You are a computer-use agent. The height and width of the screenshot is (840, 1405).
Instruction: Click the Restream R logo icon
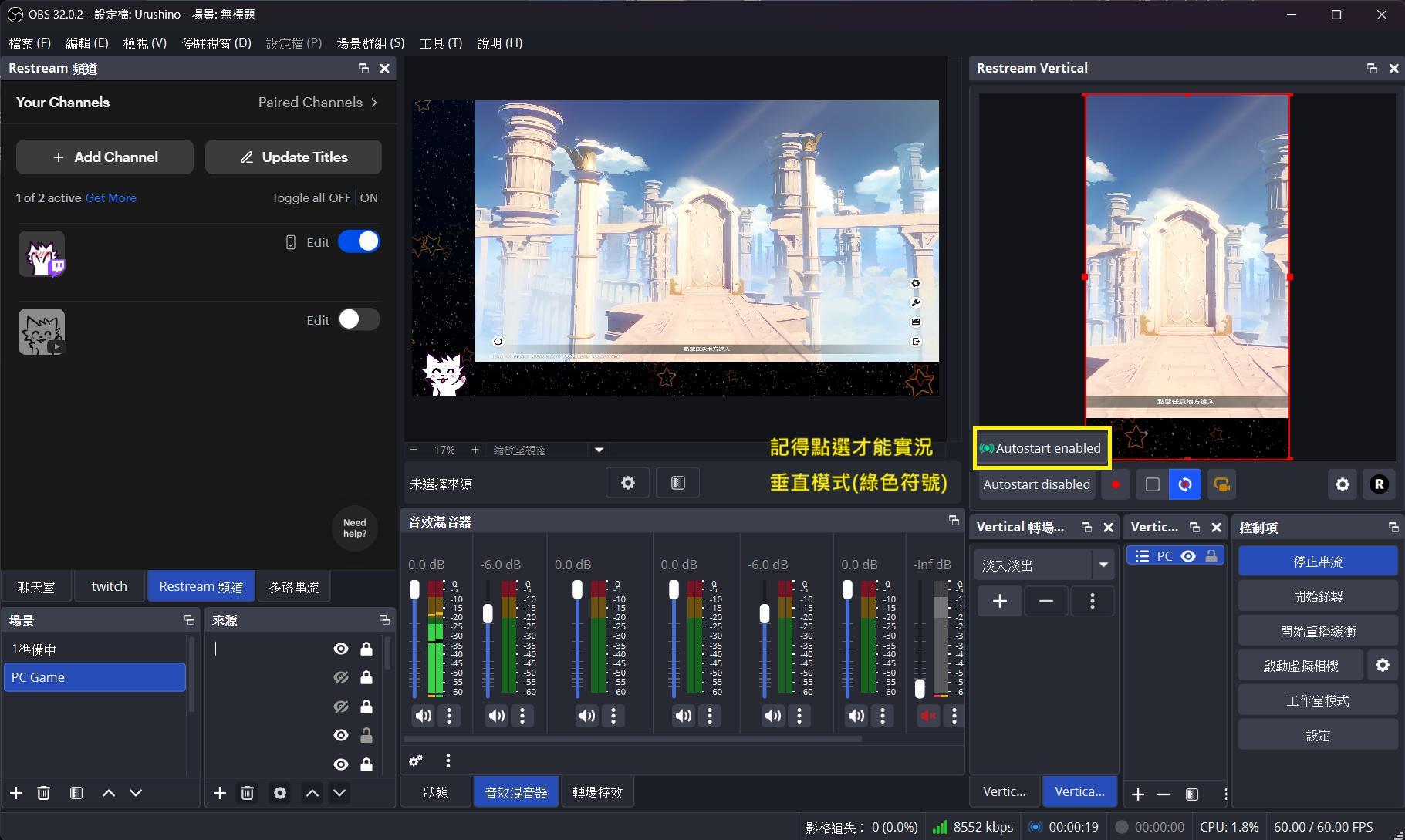[1379, 484]
